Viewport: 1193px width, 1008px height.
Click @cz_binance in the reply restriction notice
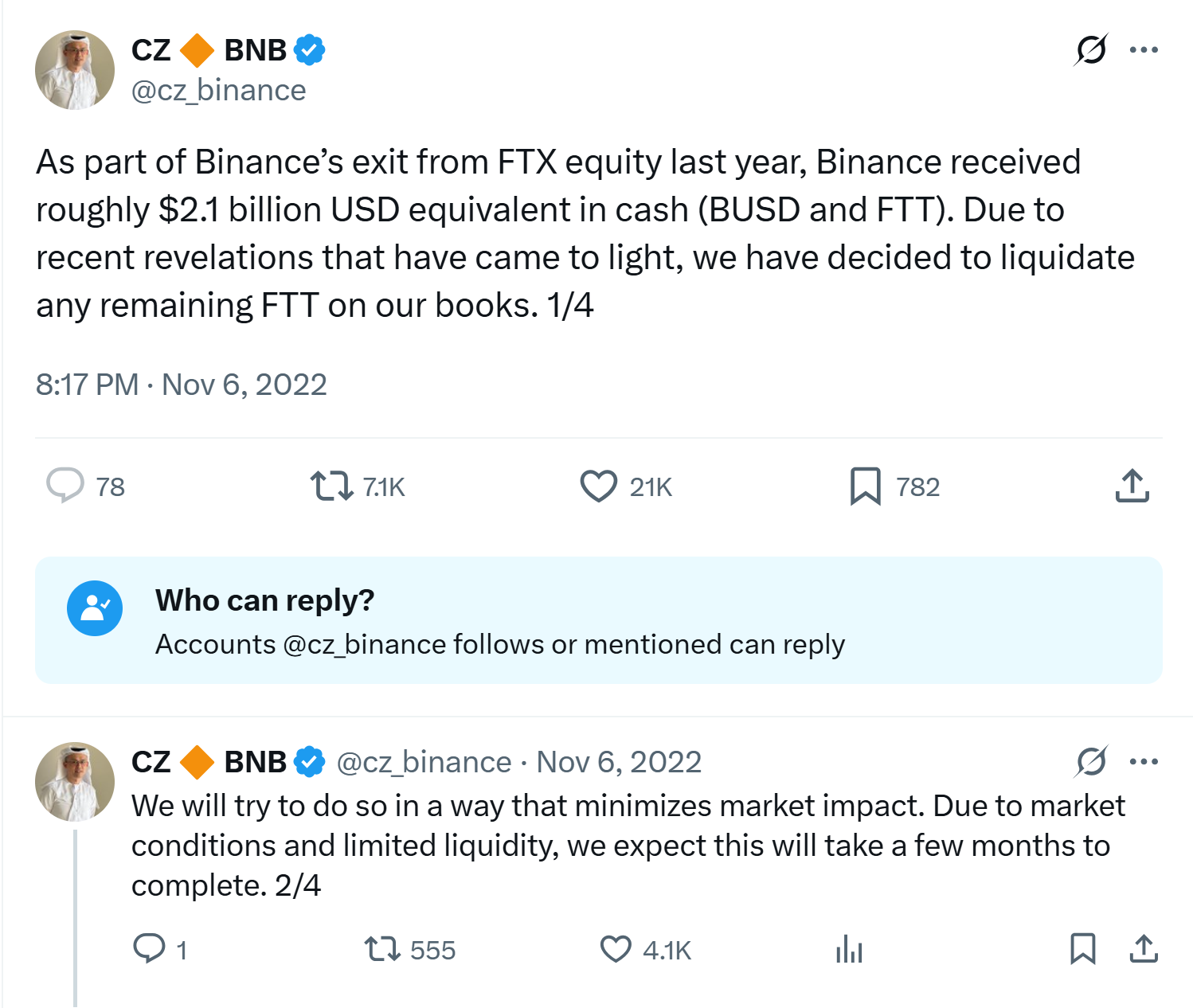365,644
